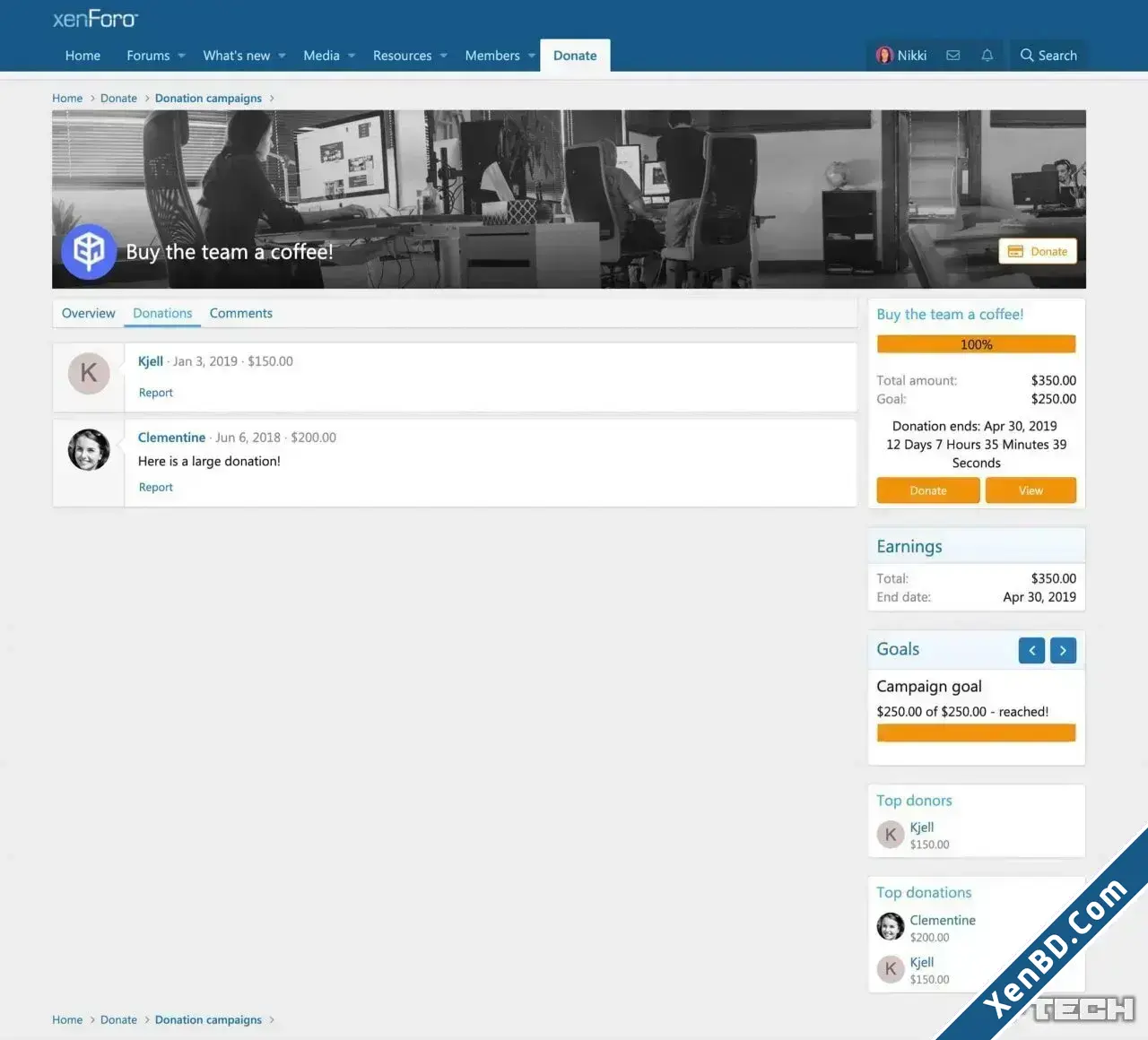1148x1040 pixels.
Task: Click the bottom breadcrumb Donation campaigns link
Action: (x=208, y=1020)
